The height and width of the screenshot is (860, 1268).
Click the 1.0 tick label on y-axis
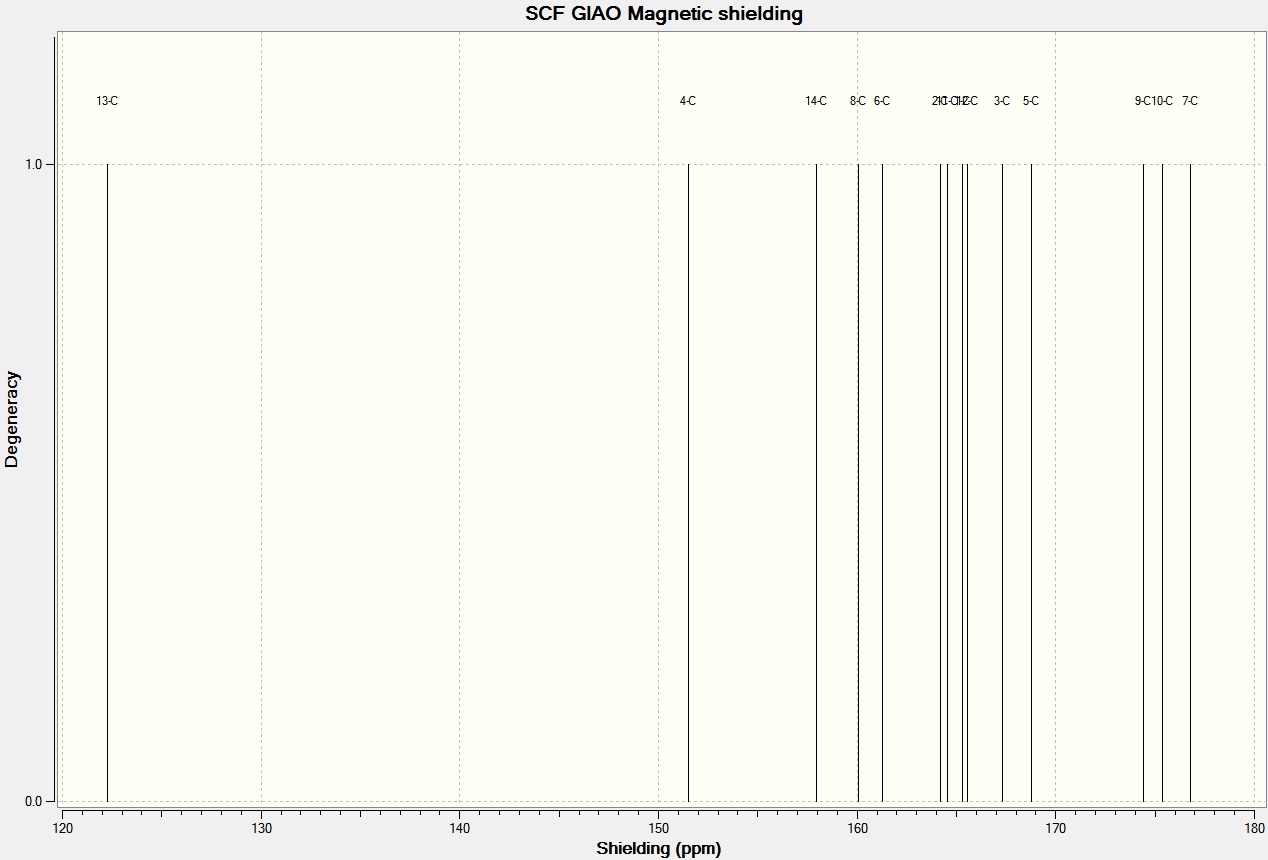[33, 164]
